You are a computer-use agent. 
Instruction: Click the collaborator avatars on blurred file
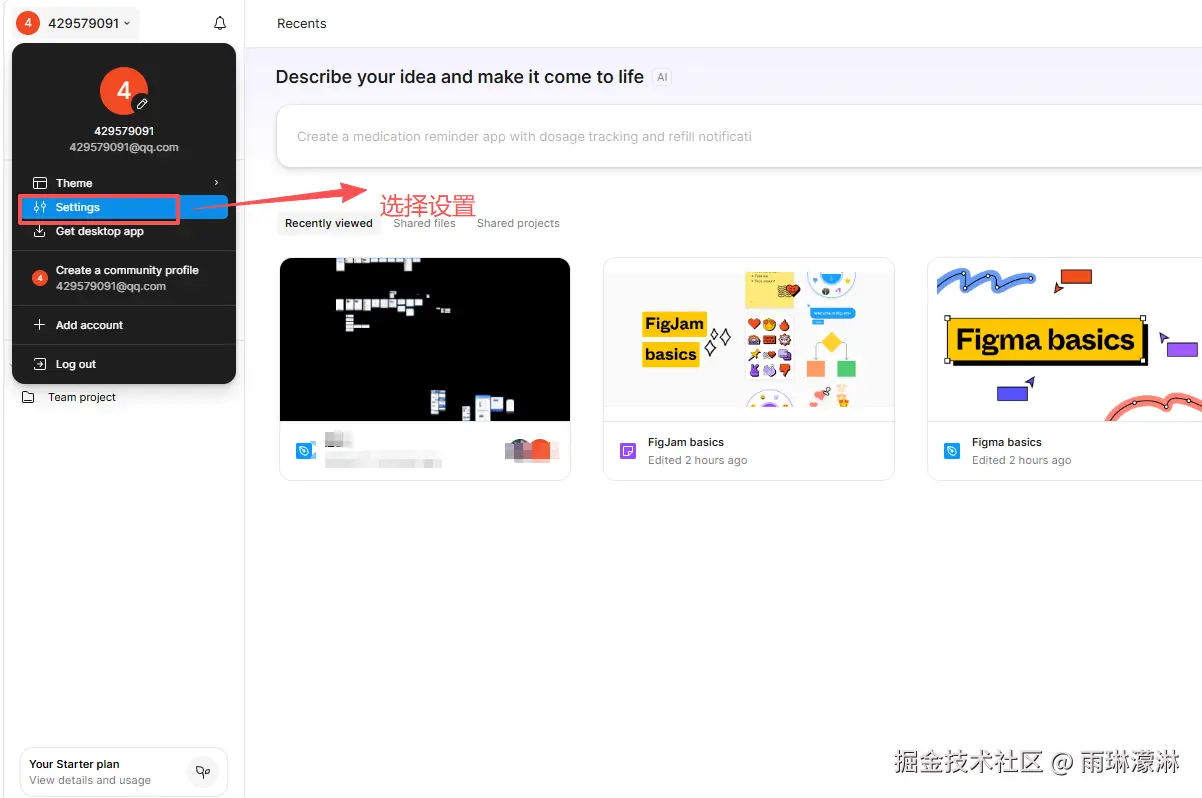[530, 450]
